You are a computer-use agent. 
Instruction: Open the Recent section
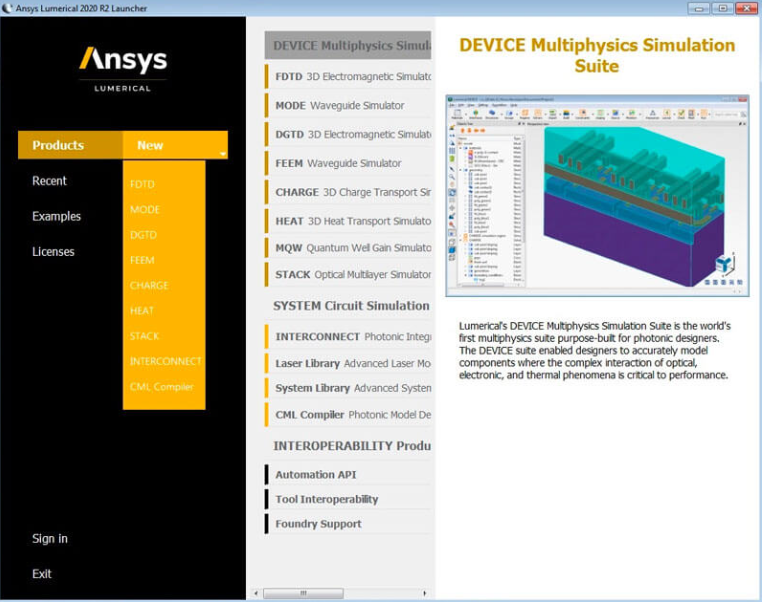click(49, 181)
